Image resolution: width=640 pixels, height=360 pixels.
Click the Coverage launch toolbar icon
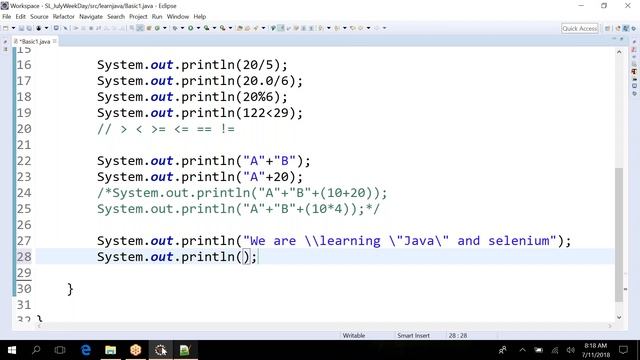207,28
